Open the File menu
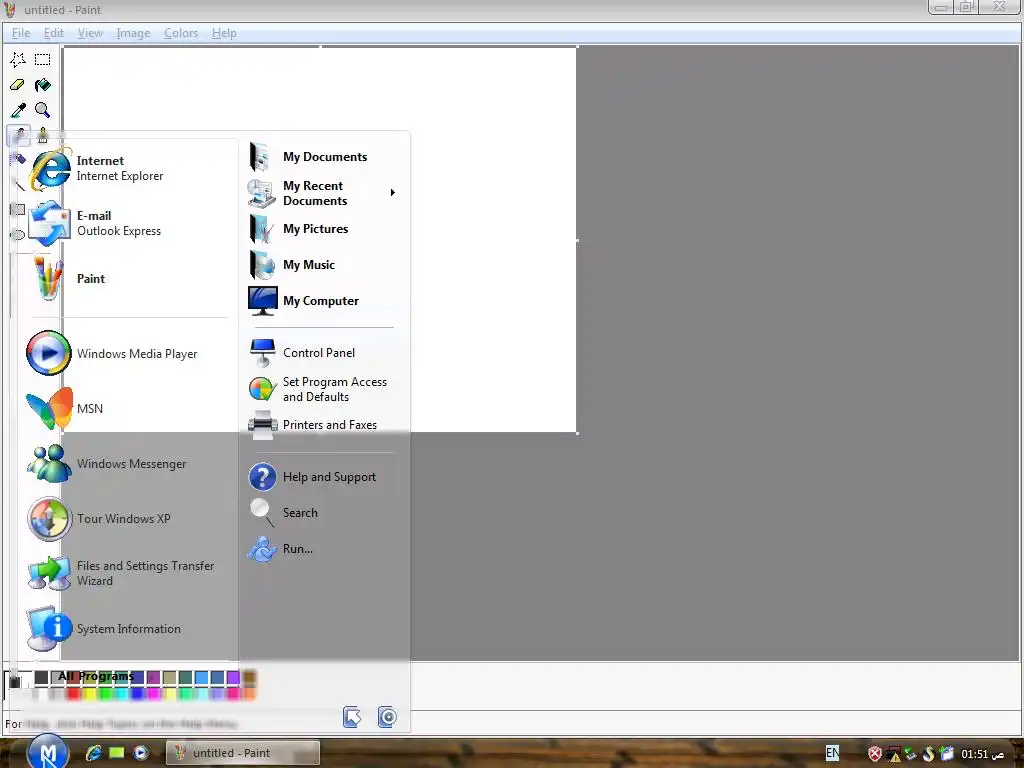 (x=21, y=33)
